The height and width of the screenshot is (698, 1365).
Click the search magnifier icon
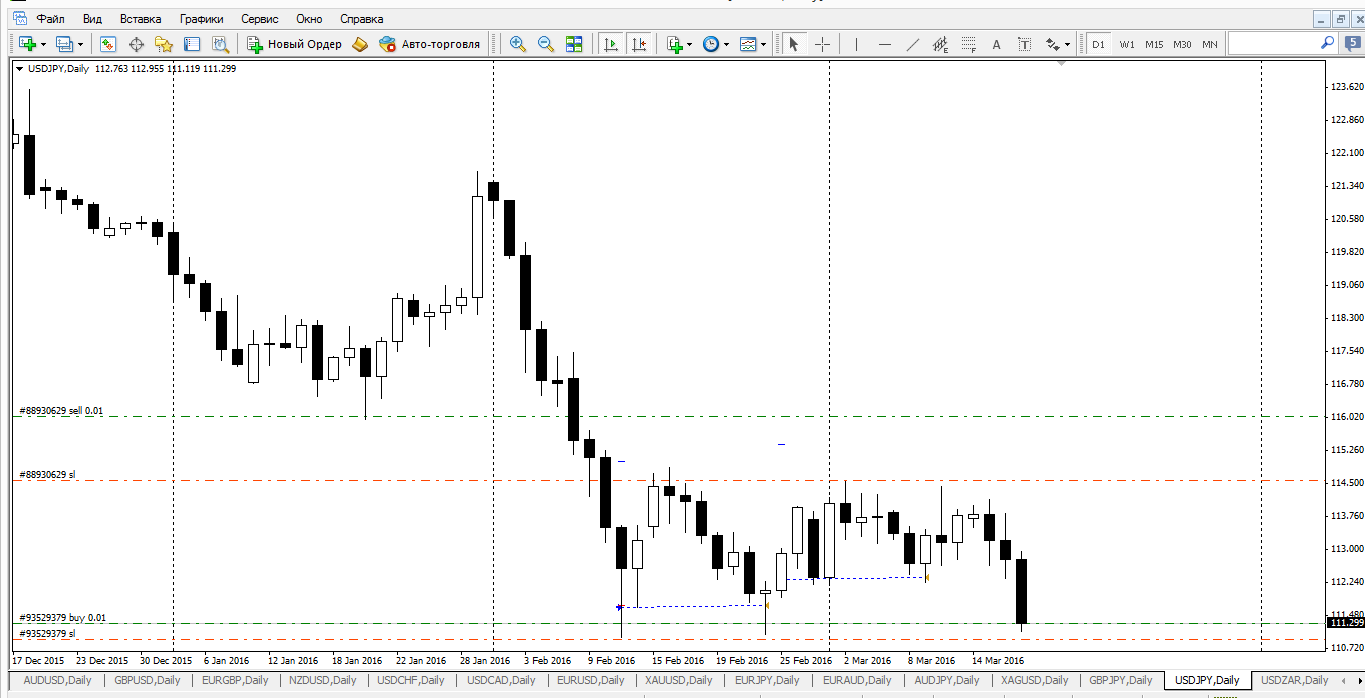[1328, 43]
